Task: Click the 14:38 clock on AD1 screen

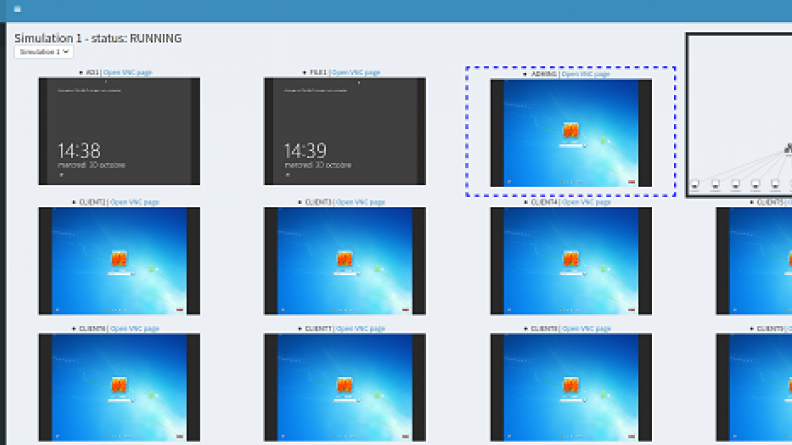Action: pos(79,151)
